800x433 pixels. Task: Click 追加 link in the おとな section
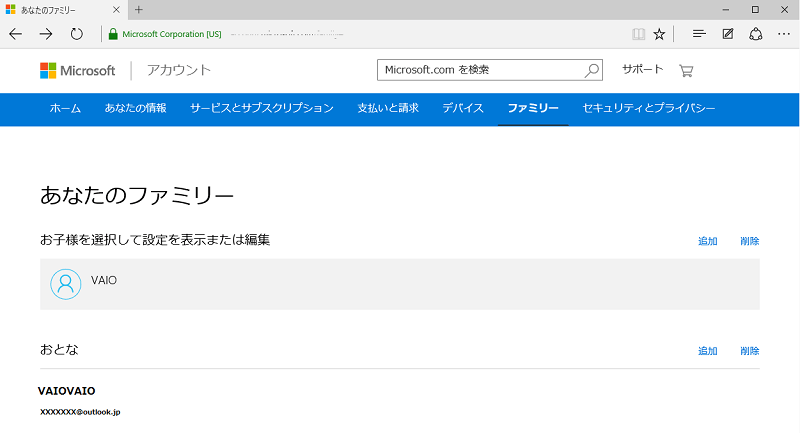tap(708, 351)
